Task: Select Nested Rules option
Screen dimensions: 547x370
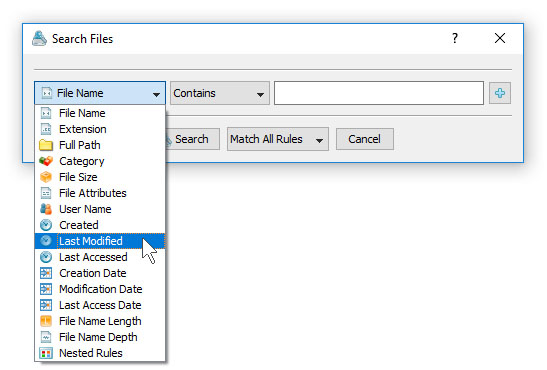Action: click(x=100, y=353)
